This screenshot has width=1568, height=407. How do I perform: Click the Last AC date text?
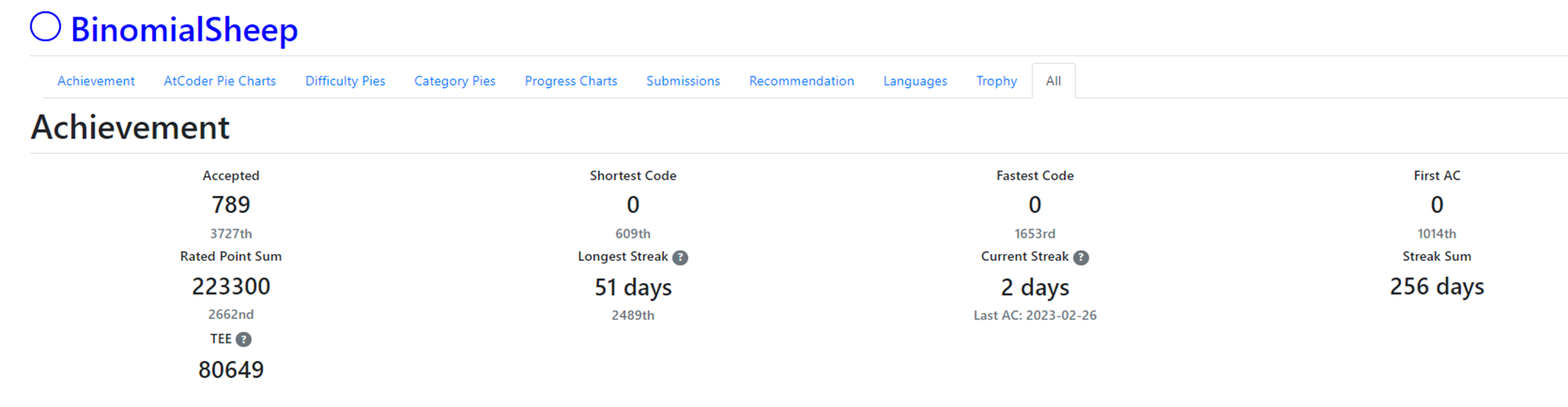[1035, 315]
